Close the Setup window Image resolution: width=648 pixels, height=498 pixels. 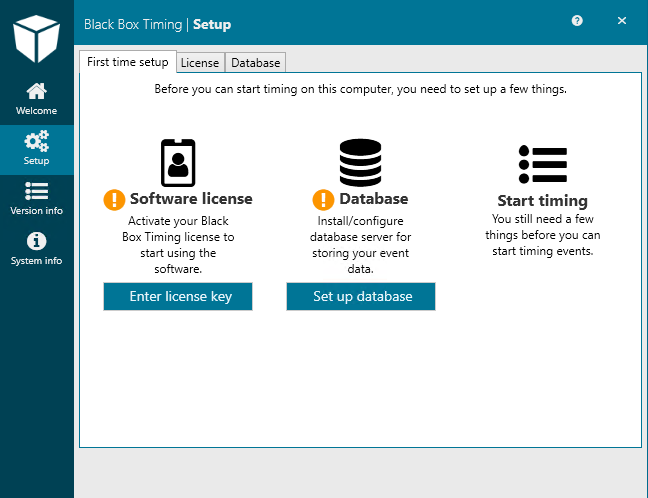pos(622,21)
